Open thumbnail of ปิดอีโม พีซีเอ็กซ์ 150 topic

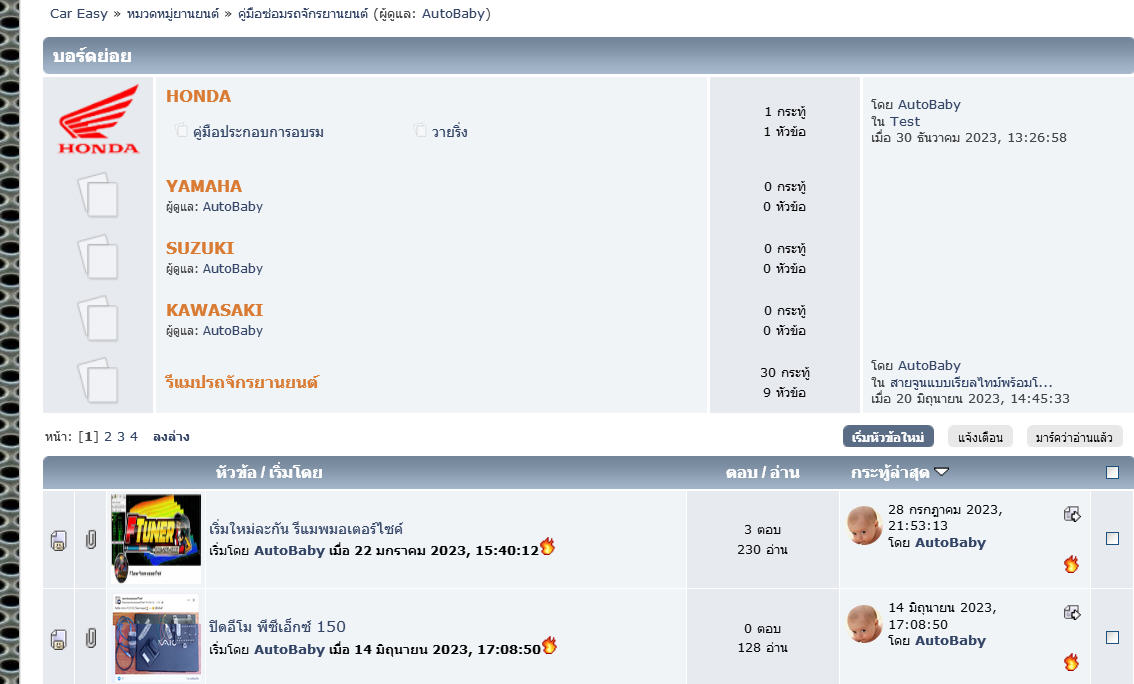(156, 638)
